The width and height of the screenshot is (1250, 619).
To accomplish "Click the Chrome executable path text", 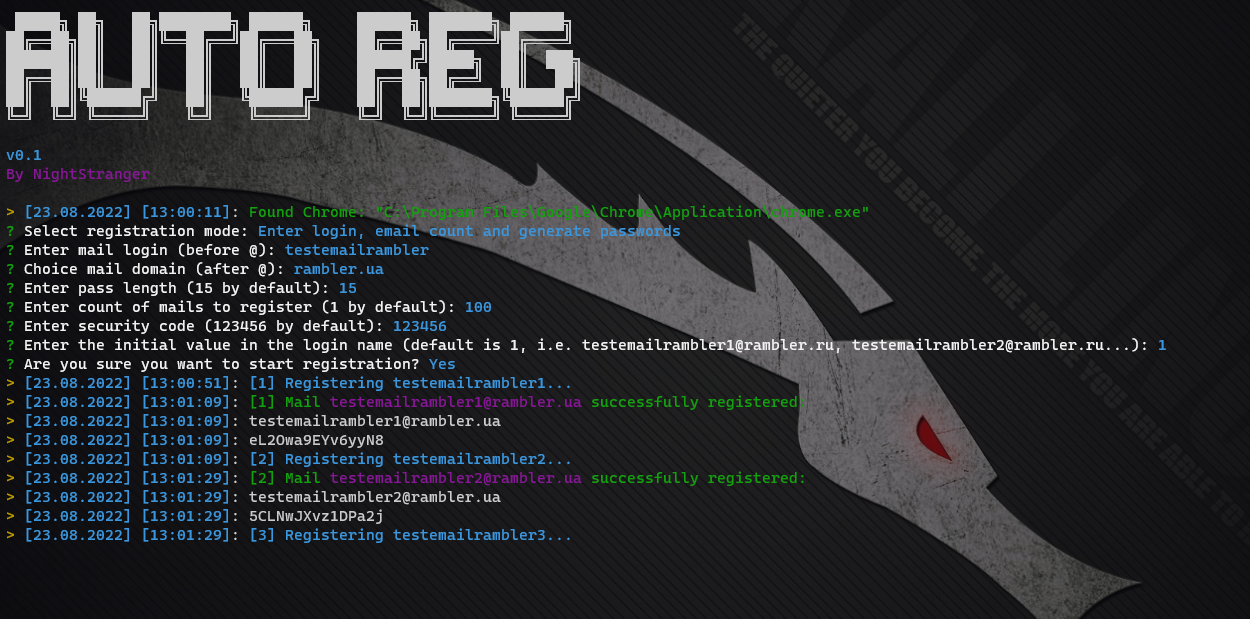I will point(622,212).
